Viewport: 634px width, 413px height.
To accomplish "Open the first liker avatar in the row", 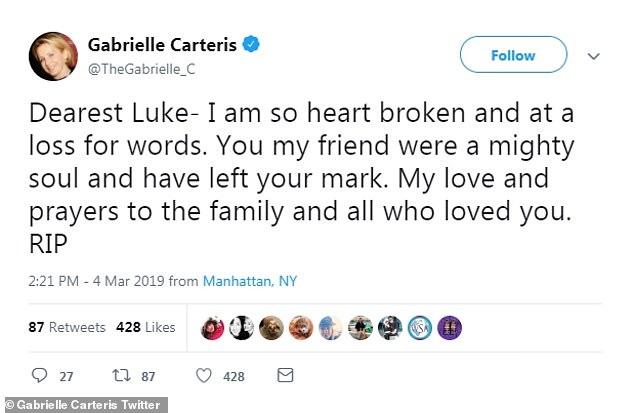I will pyautogui.click(x=212, y=328).
